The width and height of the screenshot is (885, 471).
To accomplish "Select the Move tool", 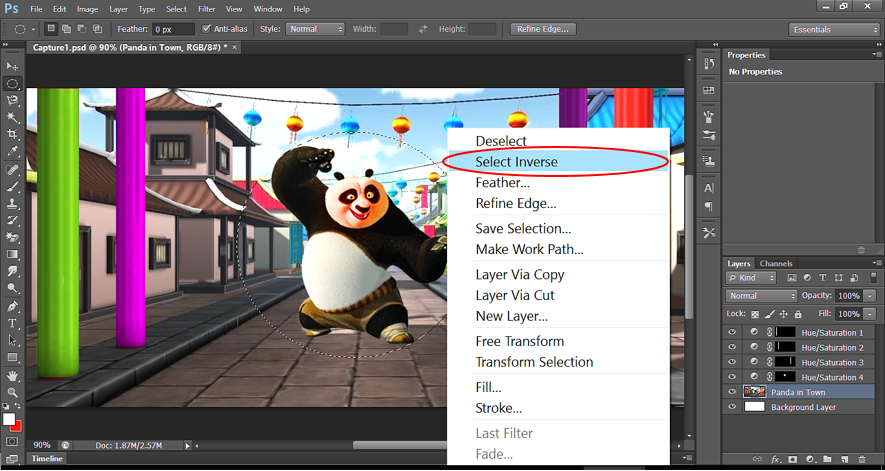I will click(x=12, y=66).
